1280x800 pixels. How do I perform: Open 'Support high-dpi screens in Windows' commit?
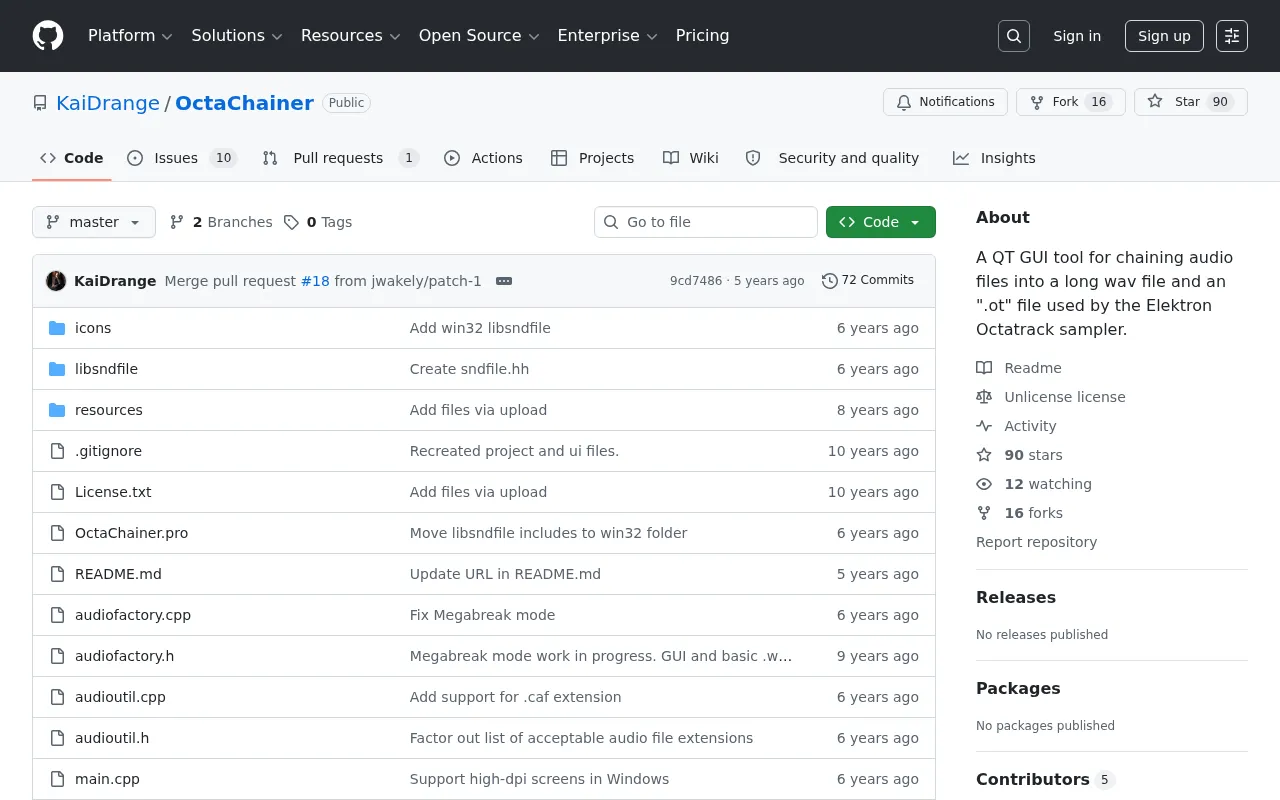(539, 779)
